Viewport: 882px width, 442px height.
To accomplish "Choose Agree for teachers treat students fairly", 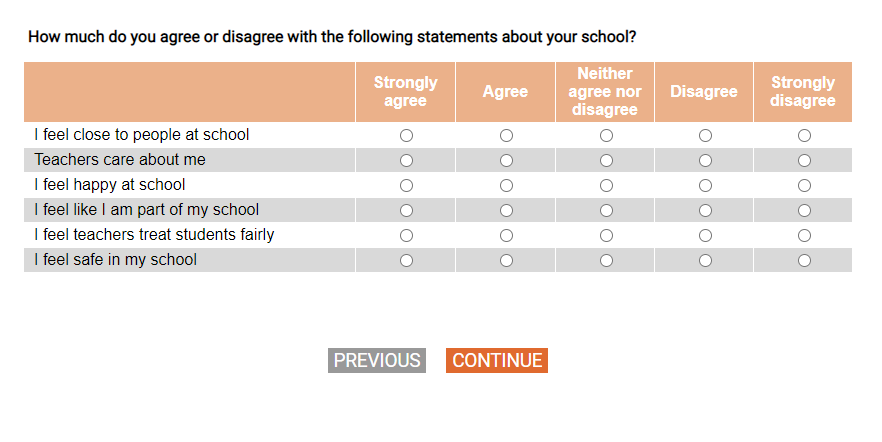I will [x=506, y=236].
